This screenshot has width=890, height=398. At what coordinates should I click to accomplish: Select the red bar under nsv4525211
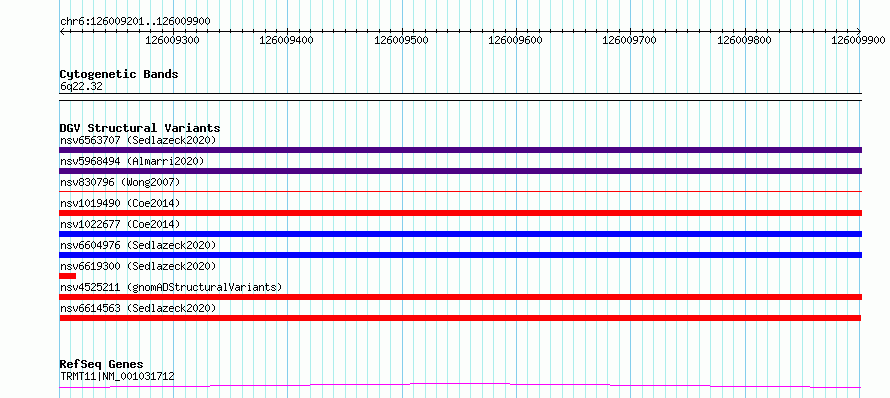click(460, 297)
